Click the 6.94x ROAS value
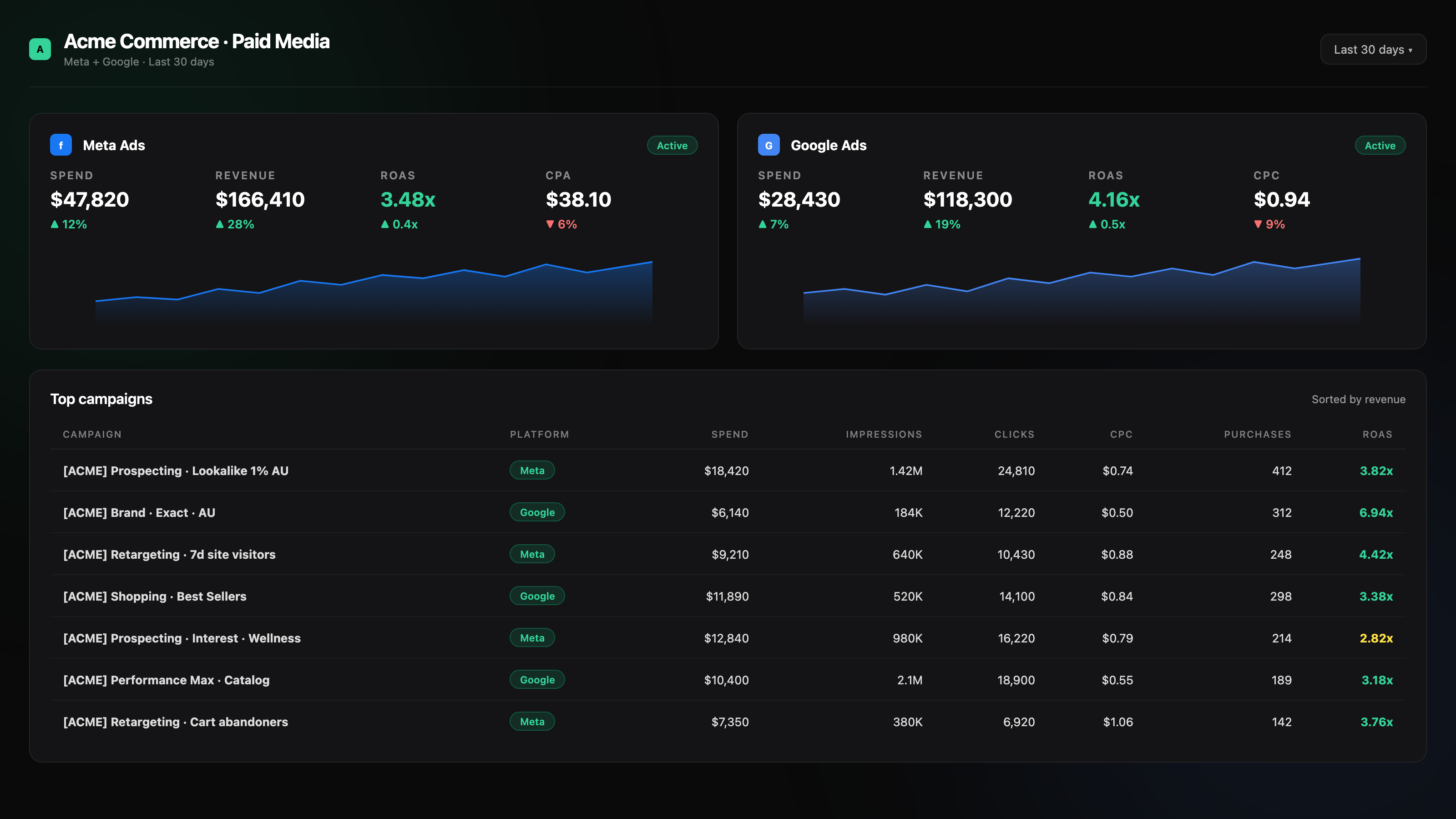1456x819 pixels. pos(1376,512)
